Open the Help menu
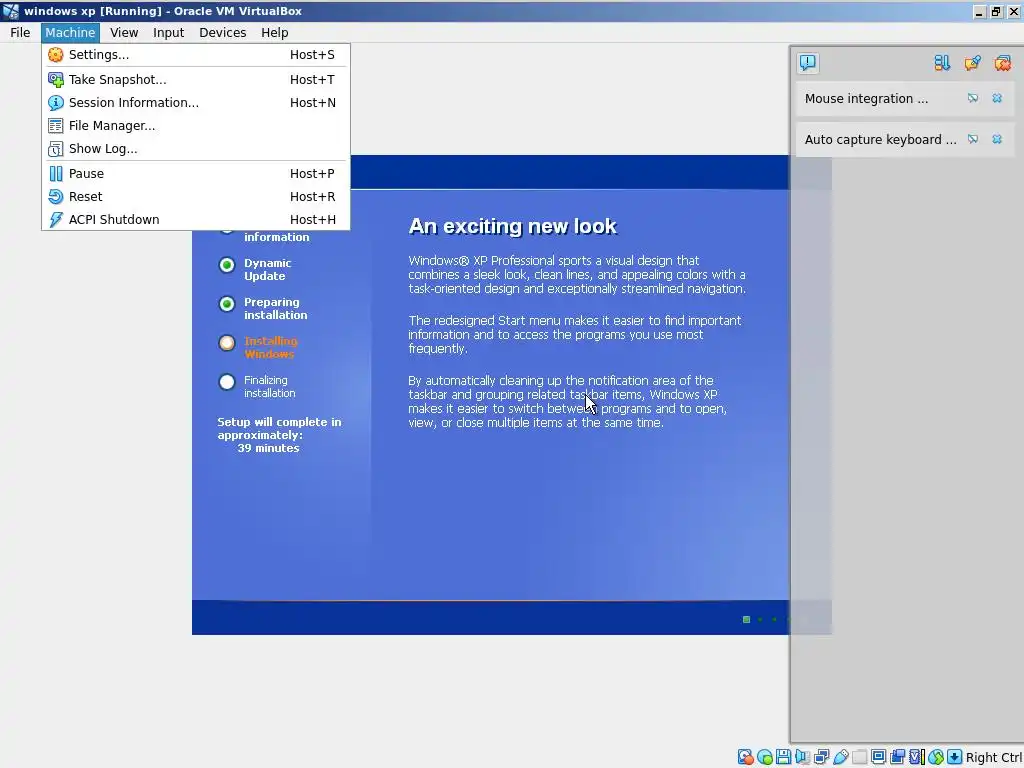Image resolution: width=1024 pixels, height=768 pixels. point(274,33)
